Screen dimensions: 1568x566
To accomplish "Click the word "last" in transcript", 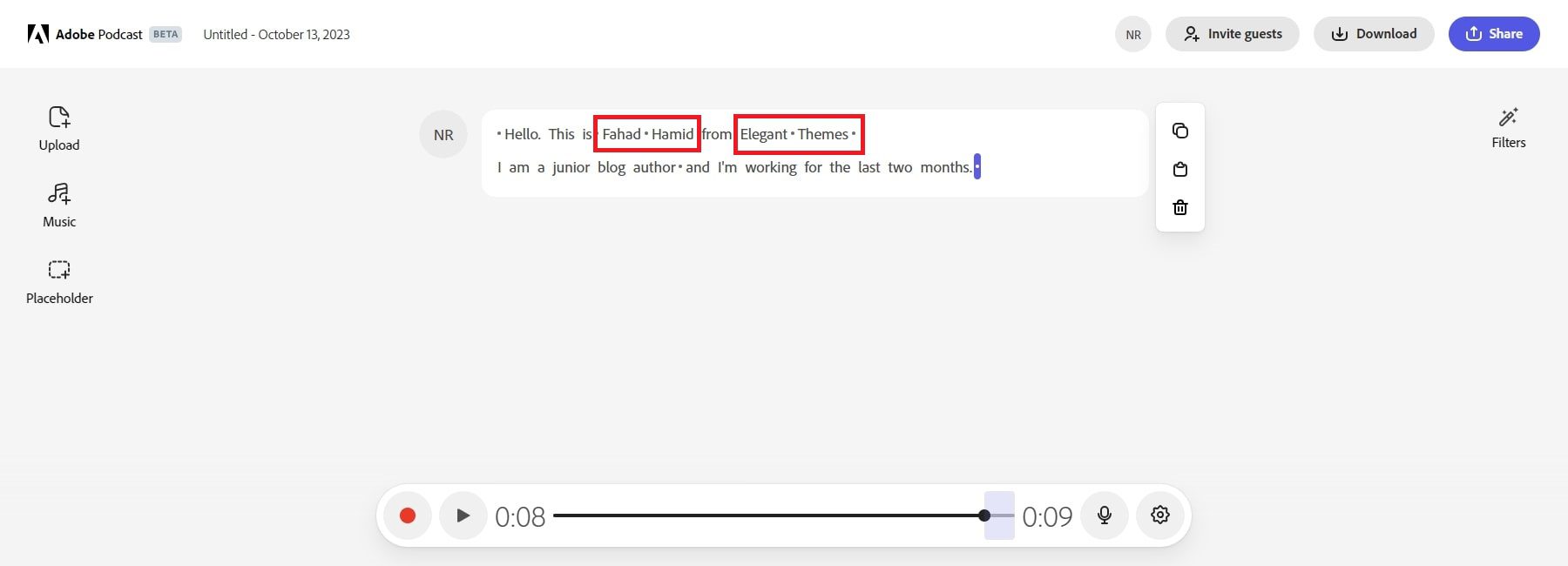I will tap(869, 167).
